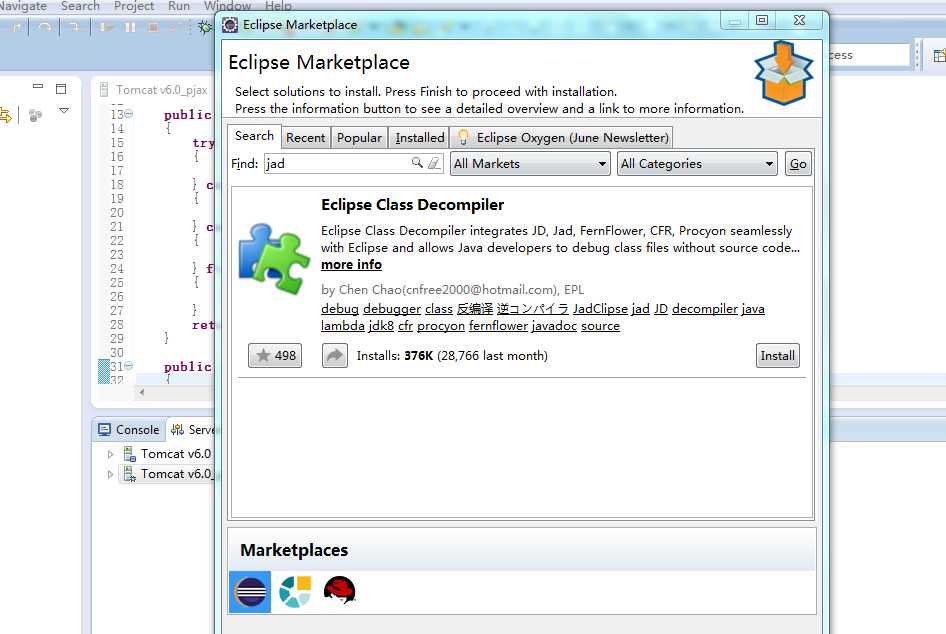Screen dimensions: 946x634
Task: Click the lambda tag link
Action: point(343,326)
